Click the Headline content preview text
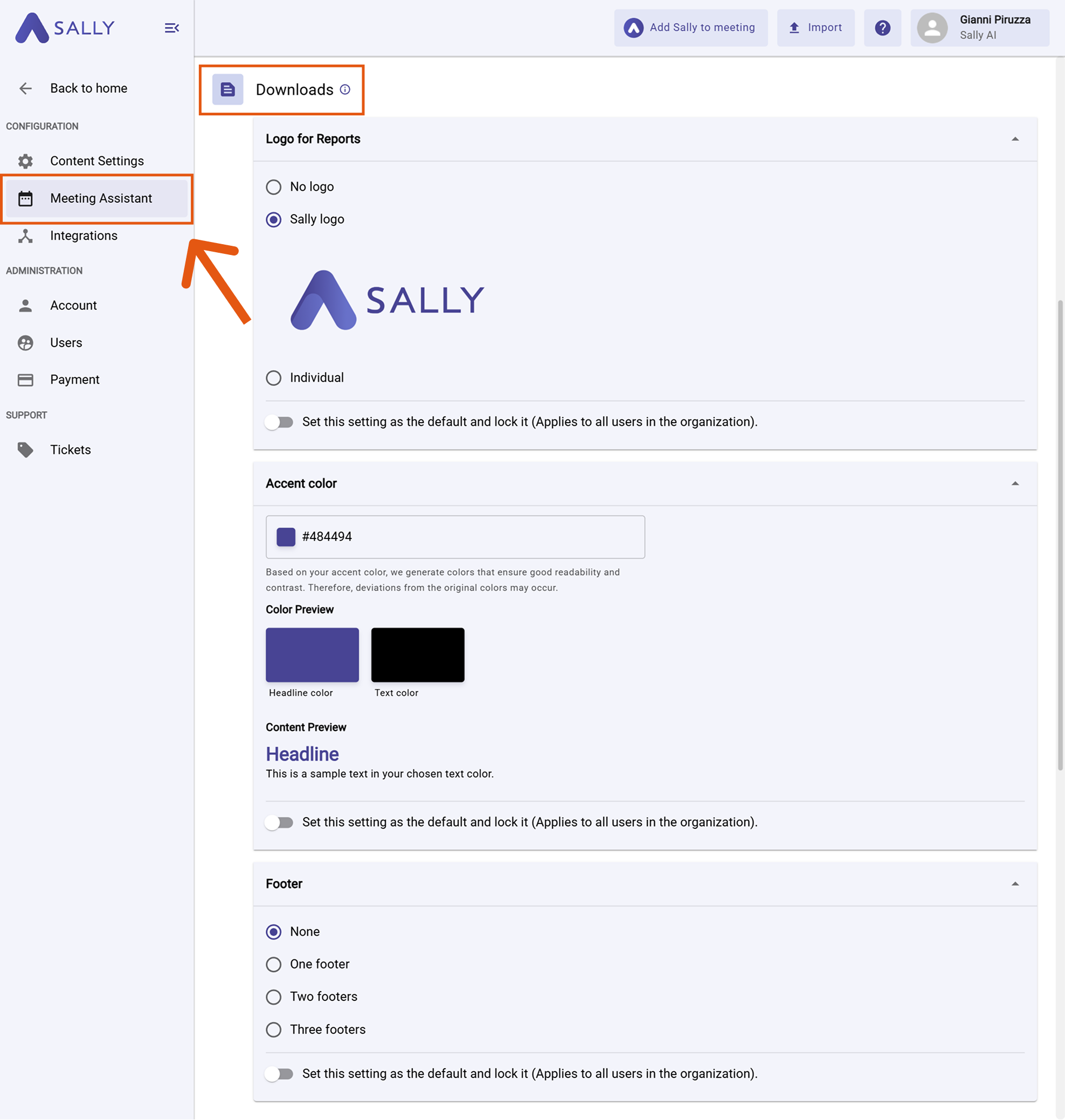Viewport: 1065px width, 1120px height. (302, 755)
